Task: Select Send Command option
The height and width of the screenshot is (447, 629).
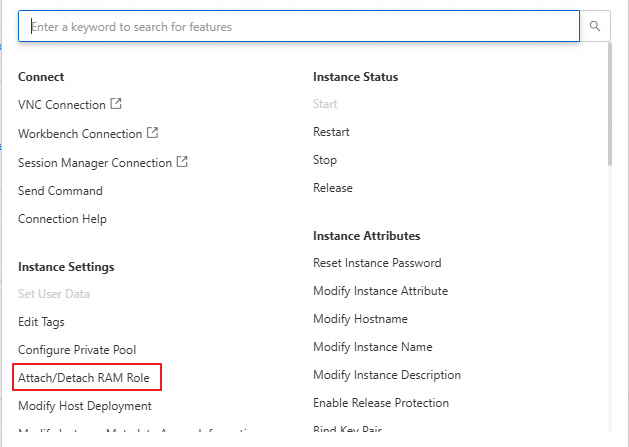Action: point(60,191)
